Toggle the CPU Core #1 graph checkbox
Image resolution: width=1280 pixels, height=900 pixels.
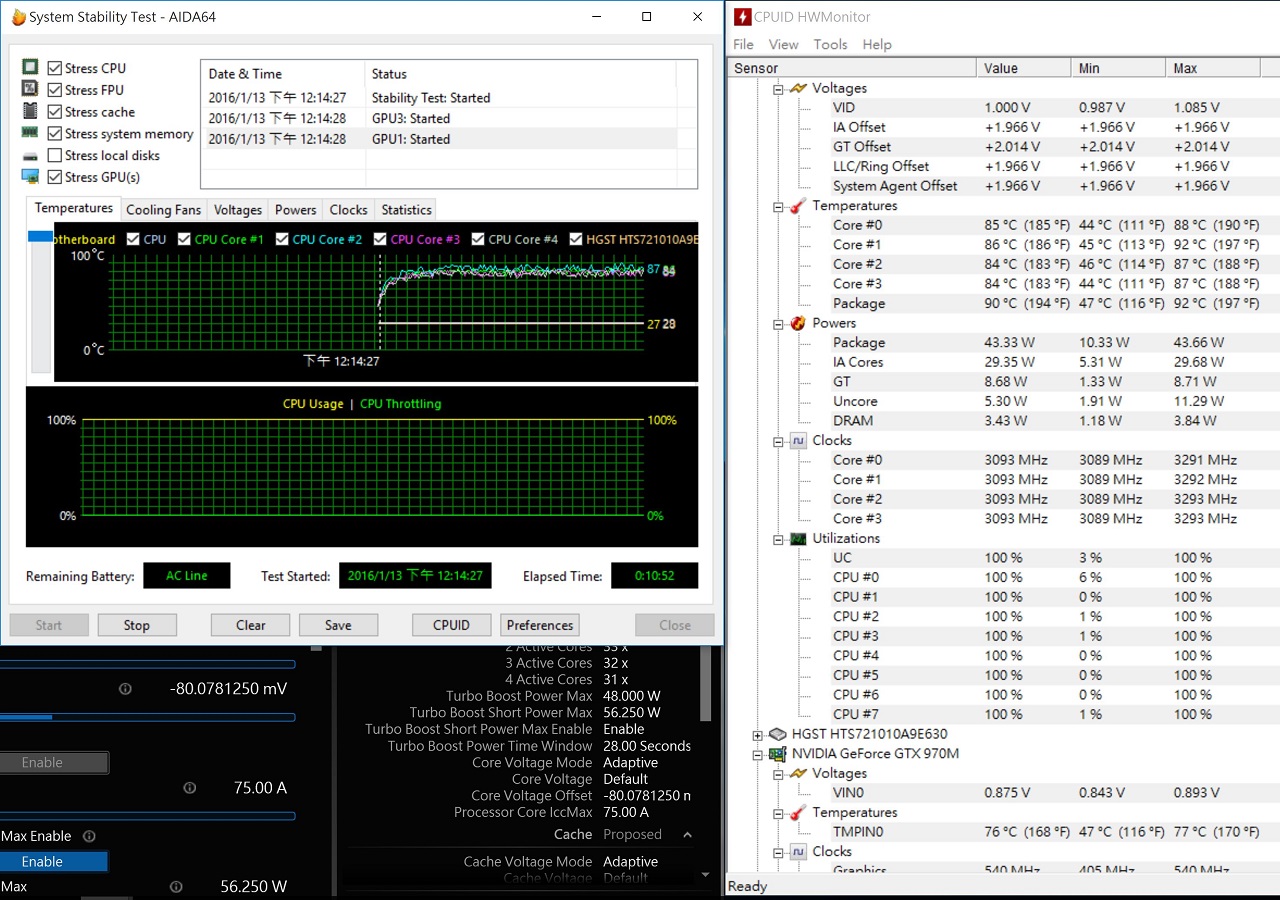coord(184,239)
